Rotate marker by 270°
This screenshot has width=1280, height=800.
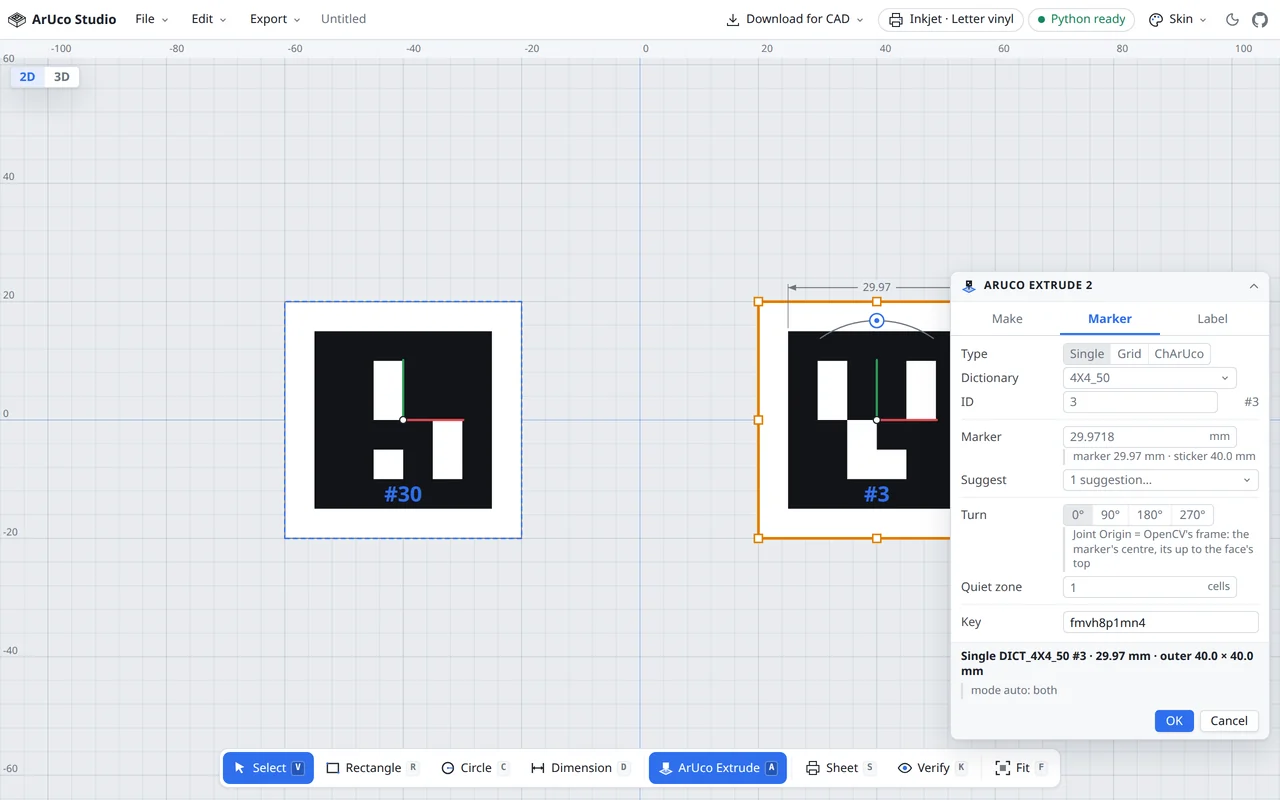(1192, 515)
